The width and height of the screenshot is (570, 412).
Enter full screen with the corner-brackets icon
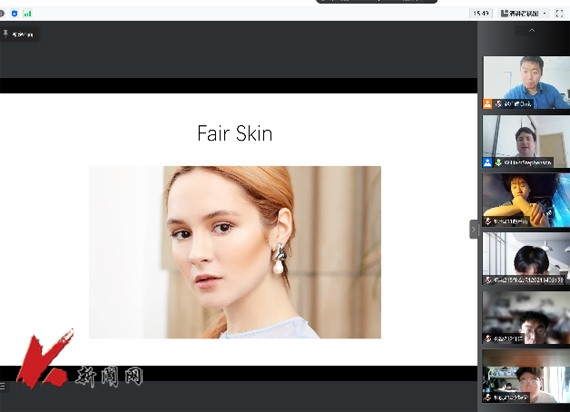tap(559, 13)
